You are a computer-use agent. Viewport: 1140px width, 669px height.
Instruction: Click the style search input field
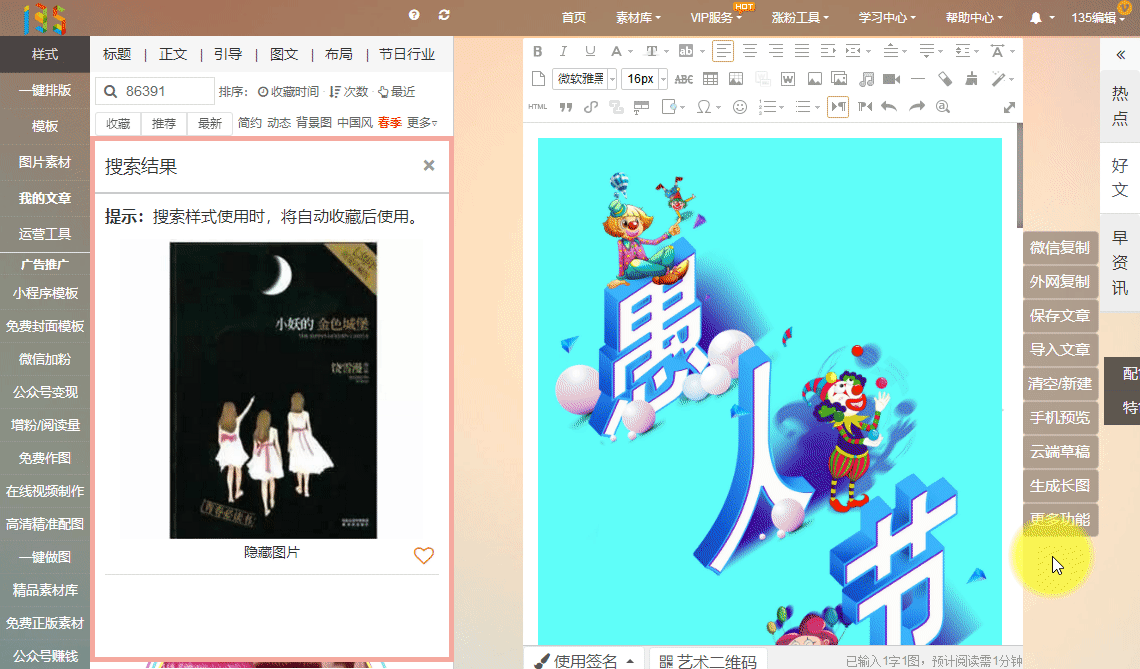click(x=165, y=91)
